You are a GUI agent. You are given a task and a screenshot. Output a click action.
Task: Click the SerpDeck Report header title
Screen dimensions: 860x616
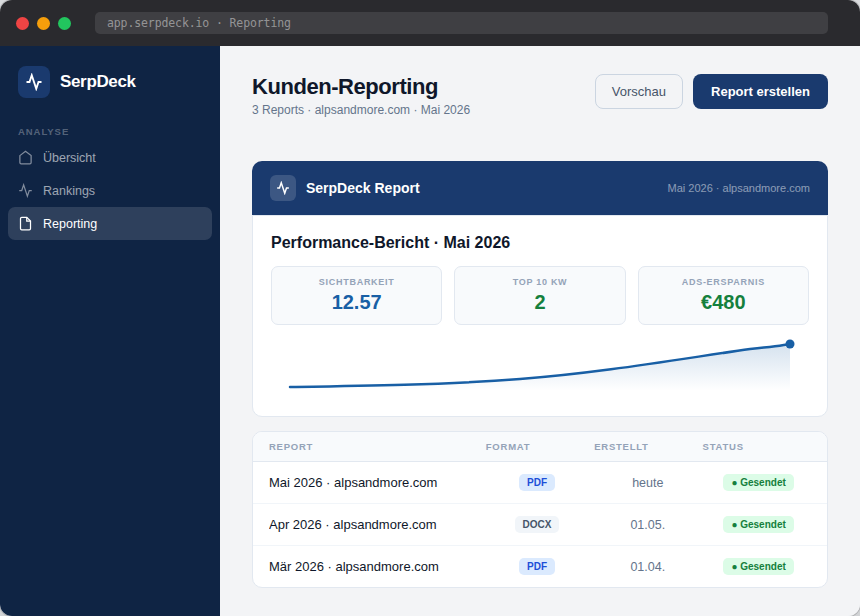(x=363, y=188)
